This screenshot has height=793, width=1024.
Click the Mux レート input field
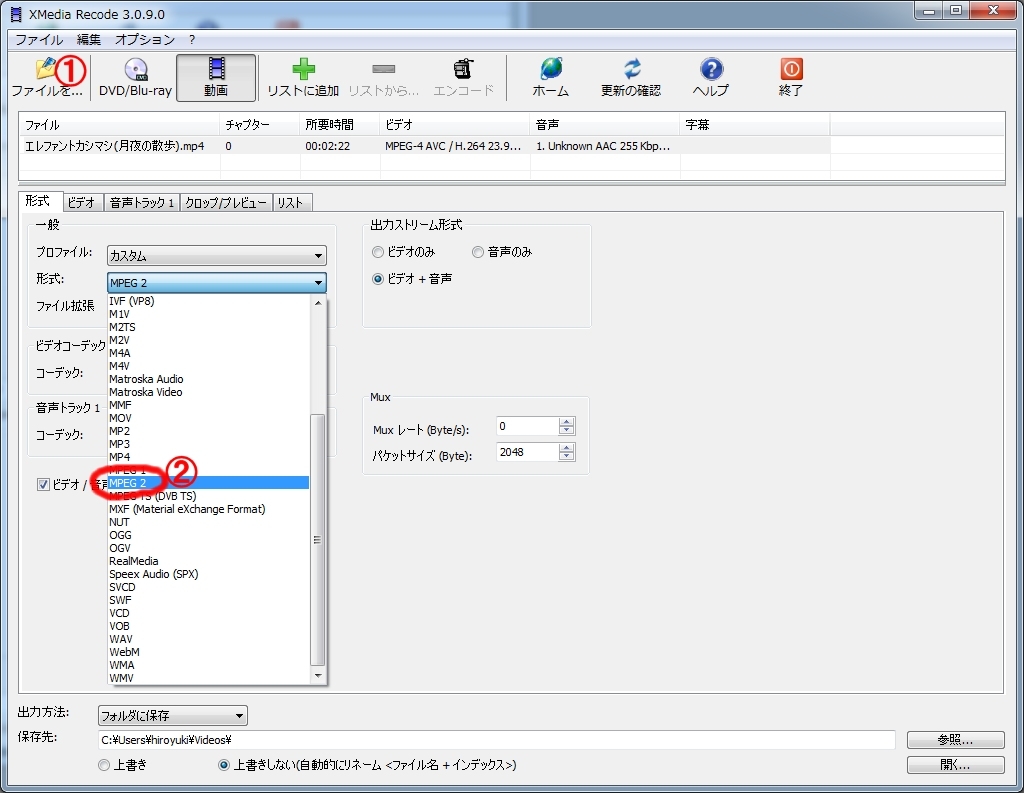(528, 426)
